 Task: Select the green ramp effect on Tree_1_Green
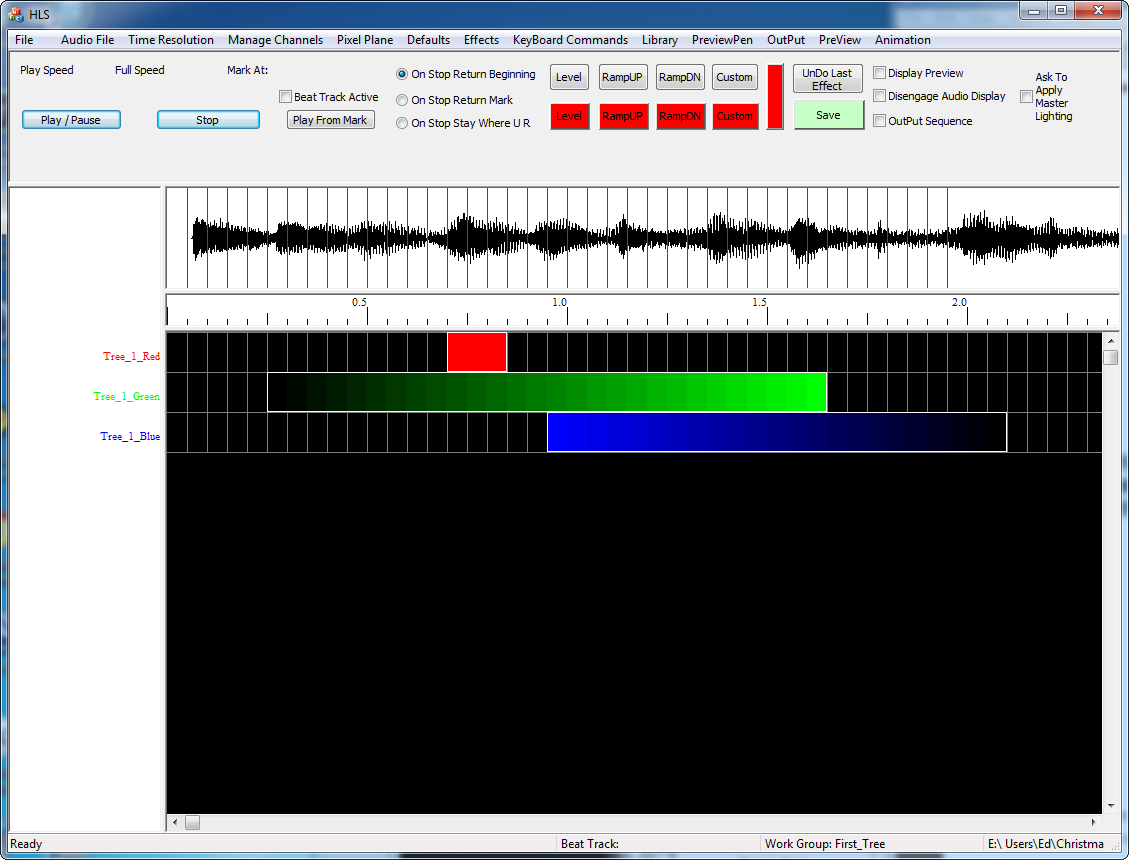pyautogui.click(x=547, y=392)
